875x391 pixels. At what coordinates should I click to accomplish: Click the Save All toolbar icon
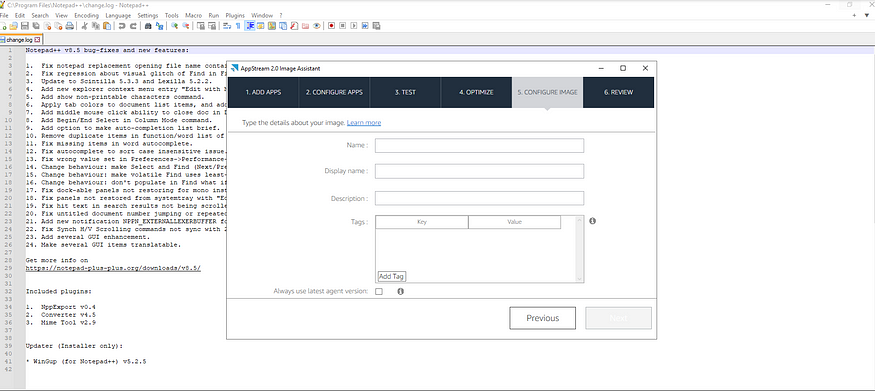tap(36, 26)
